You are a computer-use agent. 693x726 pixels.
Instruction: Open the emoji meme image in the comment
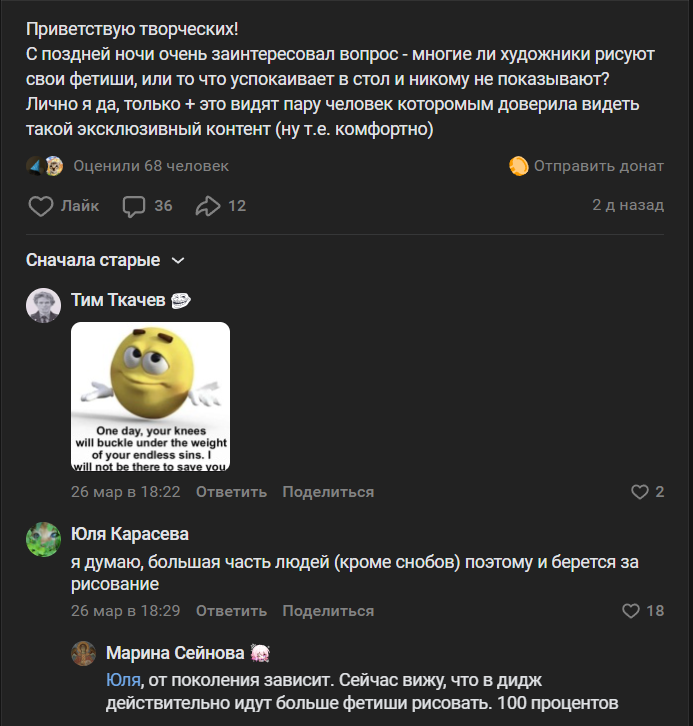(150, 396)
